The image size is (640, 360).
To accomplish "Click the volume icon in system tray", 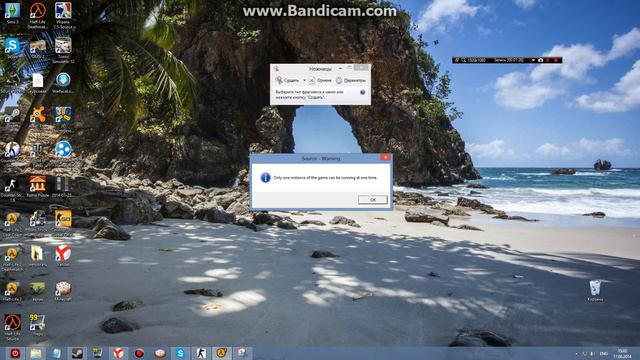I will pos(592,353).
